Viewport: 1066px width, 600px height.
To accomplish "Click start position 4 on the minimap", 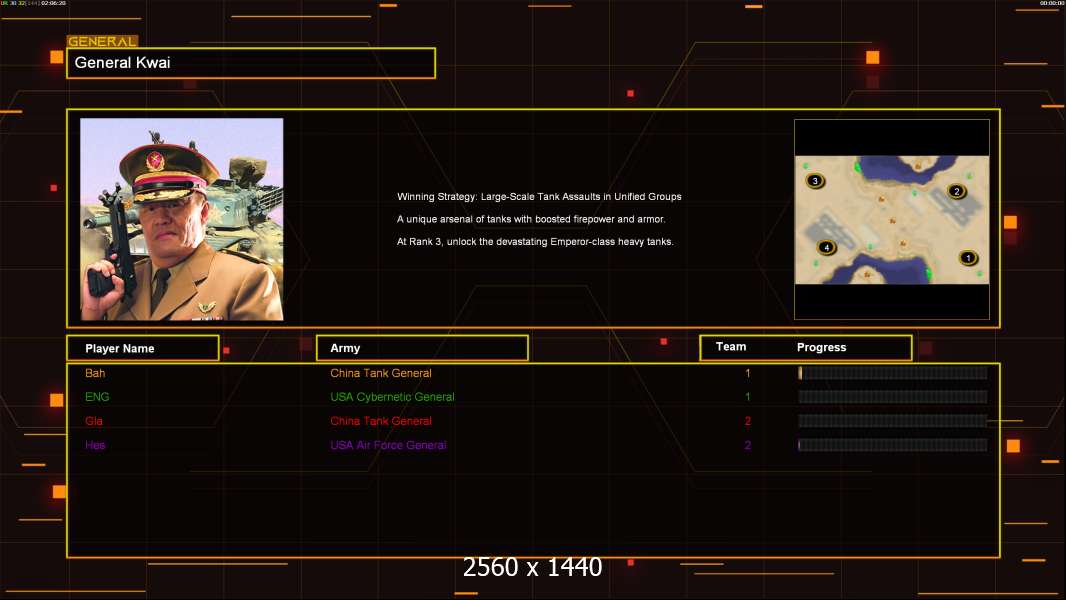I will pyautogui.click(x=827, y=247).
